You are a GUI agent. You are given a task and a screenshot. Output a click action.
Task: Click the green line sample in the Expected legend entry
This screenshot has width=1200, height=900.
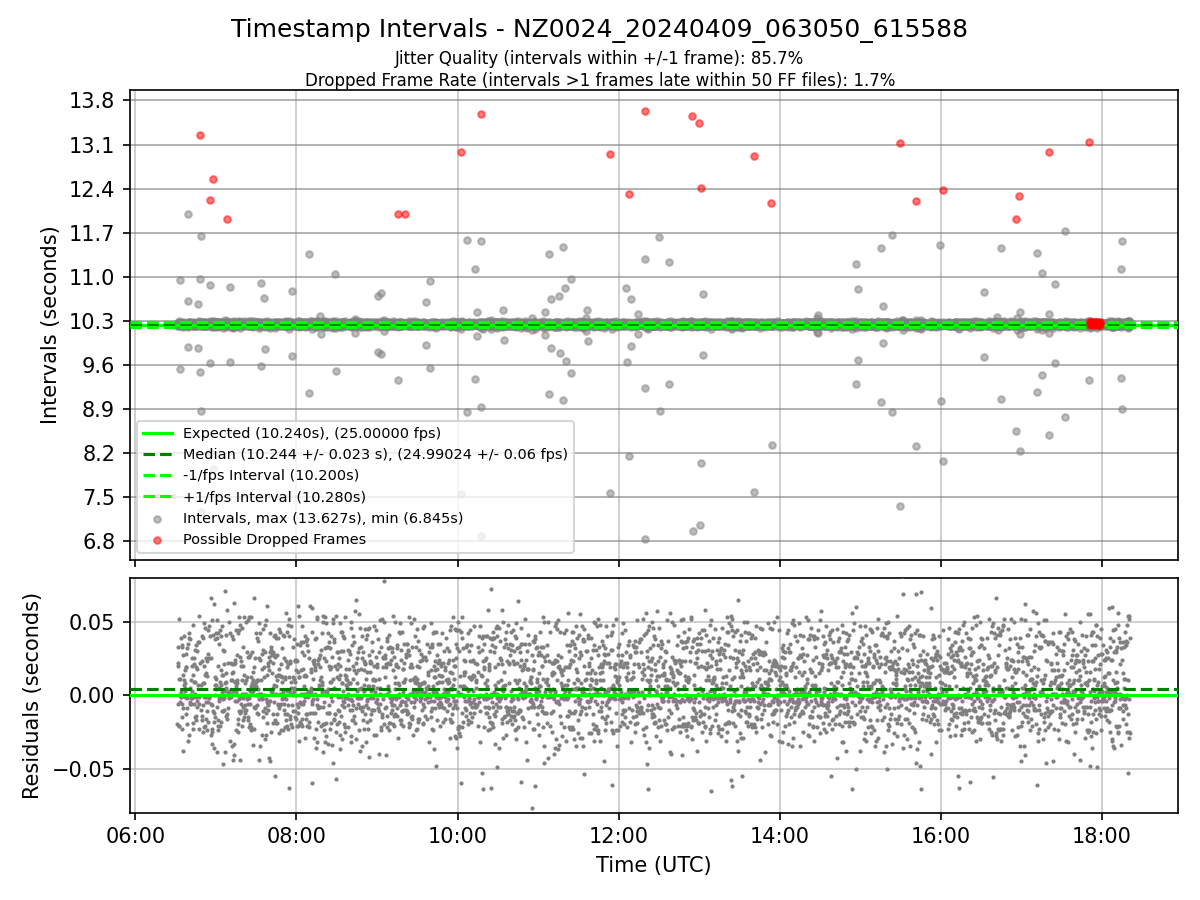pyautogui.click(x=156, y=433)
